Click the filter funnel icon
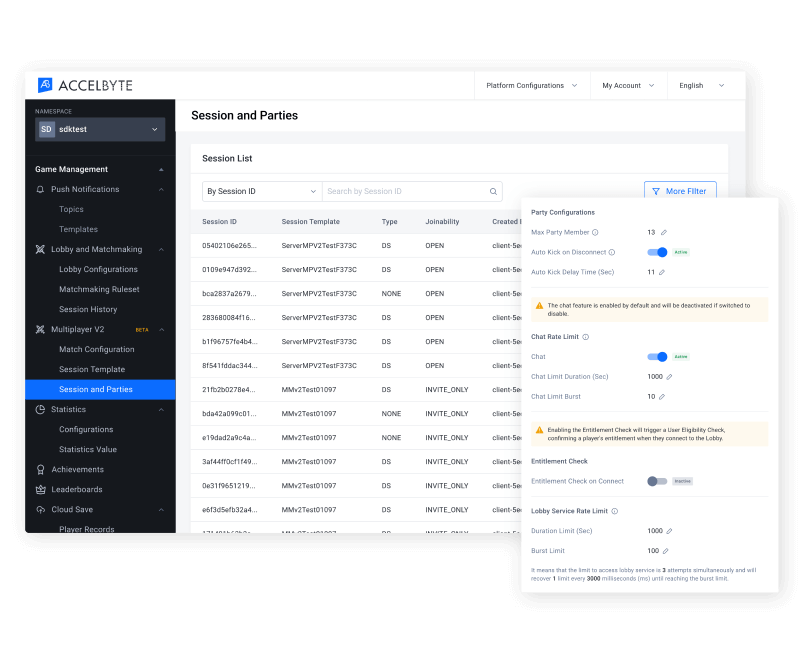Image resolution: width=811 pixels, height=650 pixels. pos(656,191)
